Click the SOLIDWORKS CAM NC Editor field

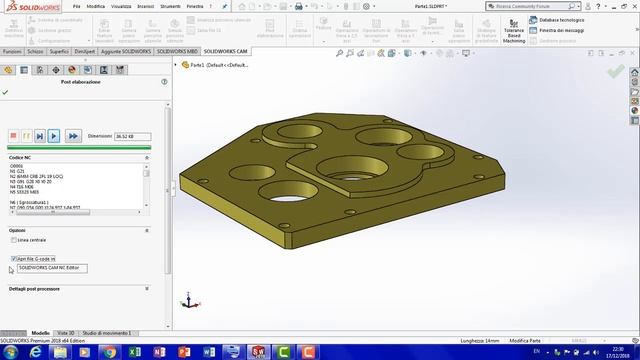point(52,268)
